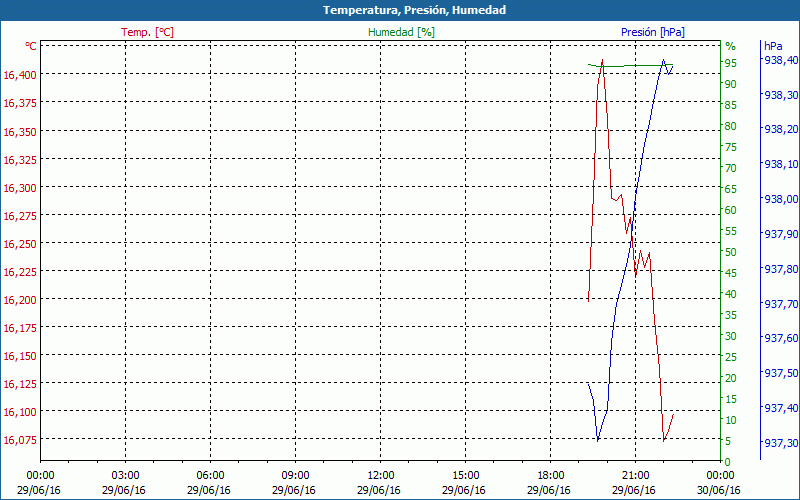Viewport: 800px width, 500px height.
Task: Select temperature axis value 16,375
Action: [20, 104]
